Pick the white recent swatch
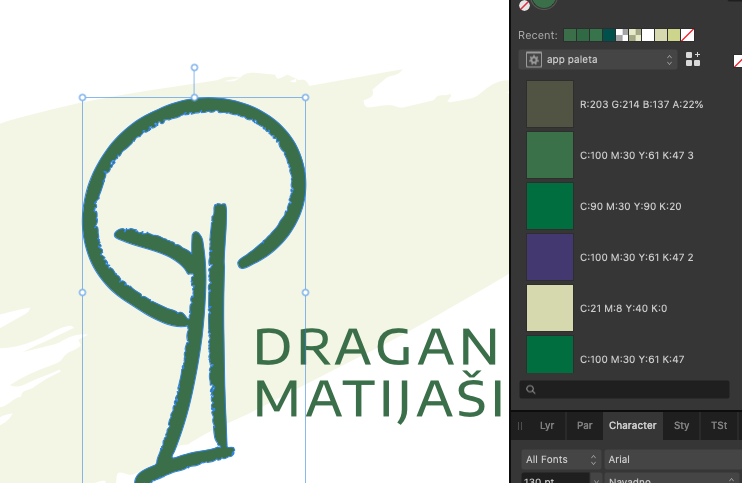This screenshot has width=742, height=483. 648,35
